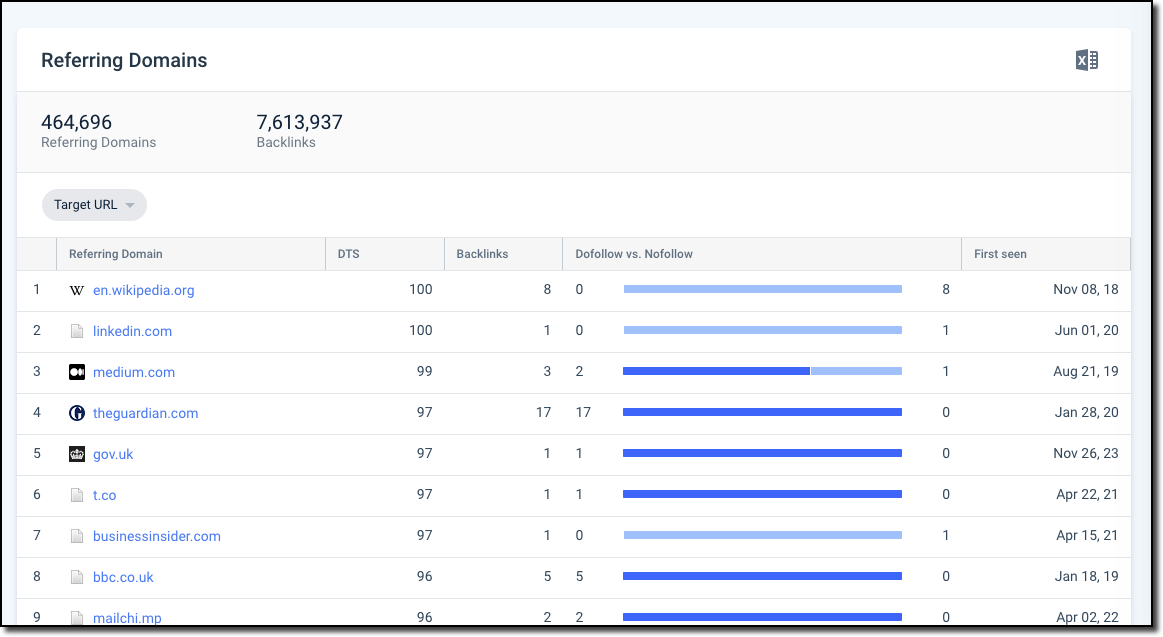This screenshot has width=1163, height=637.
Task: Click the Guardian favicon icon
Action: tap(76, 413)
